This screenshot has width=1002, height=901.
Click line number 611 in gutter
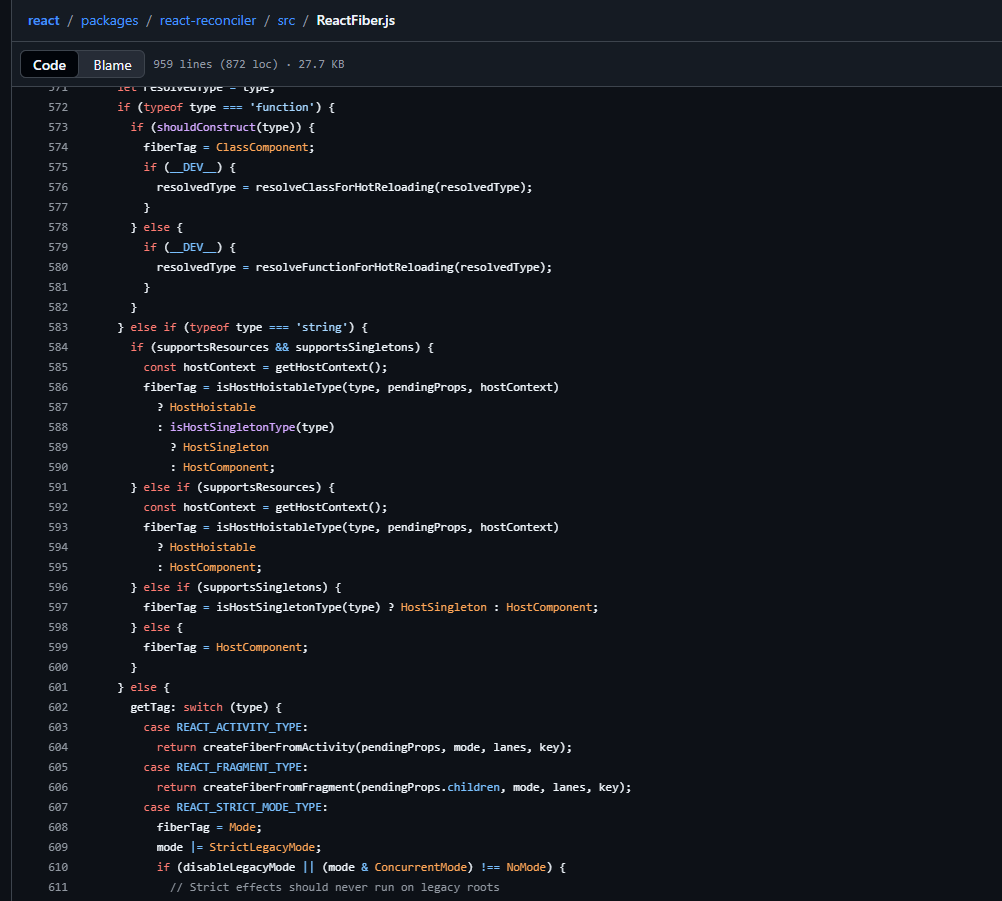click(58, 887)
